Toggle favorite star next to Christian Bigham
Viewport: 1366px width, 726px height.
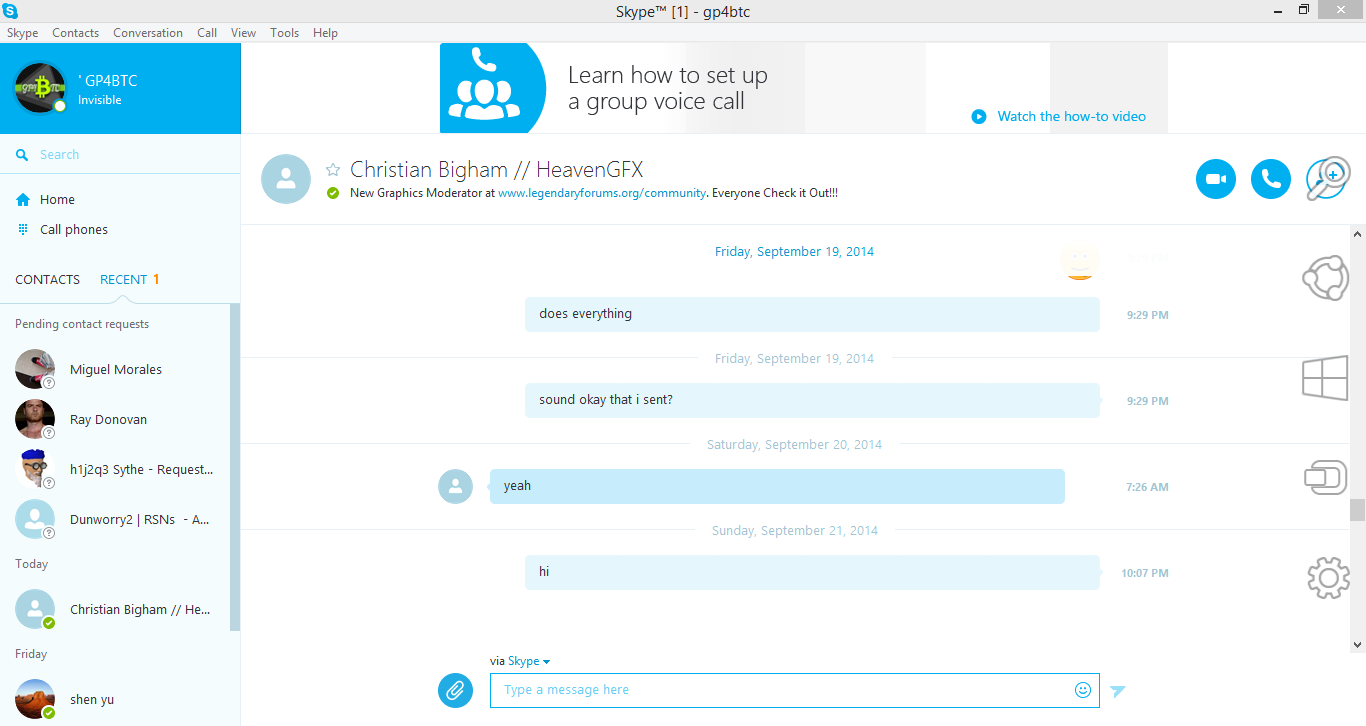tap(333, 170)
